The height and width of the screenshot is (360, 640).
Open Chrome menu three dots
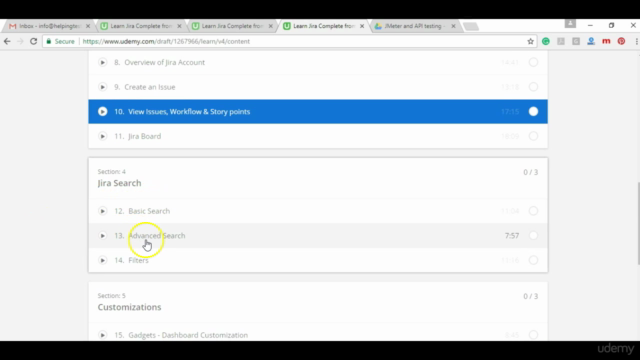[636, 41]
